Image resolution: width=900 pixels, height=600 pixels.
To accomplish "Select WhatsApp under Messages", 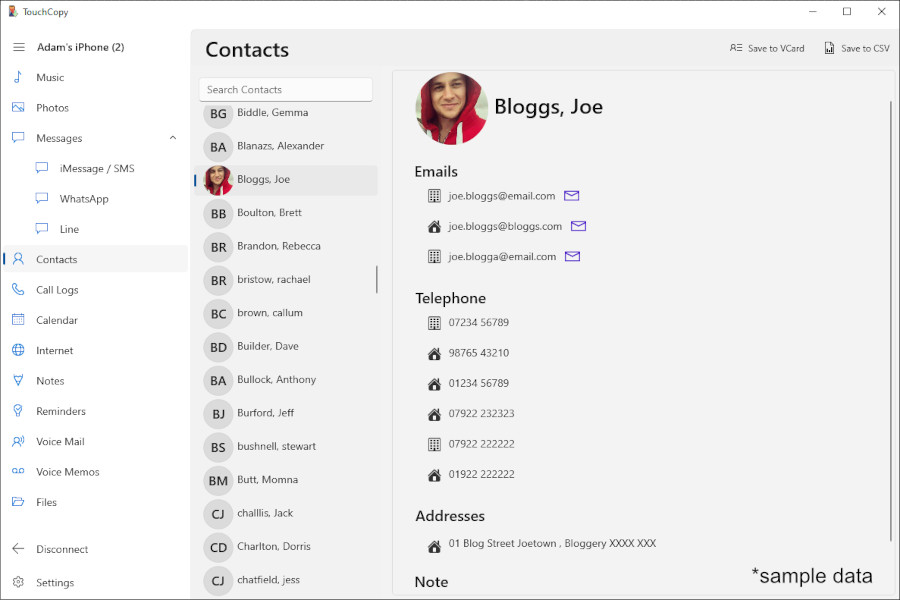I will [x=84, y=199].
